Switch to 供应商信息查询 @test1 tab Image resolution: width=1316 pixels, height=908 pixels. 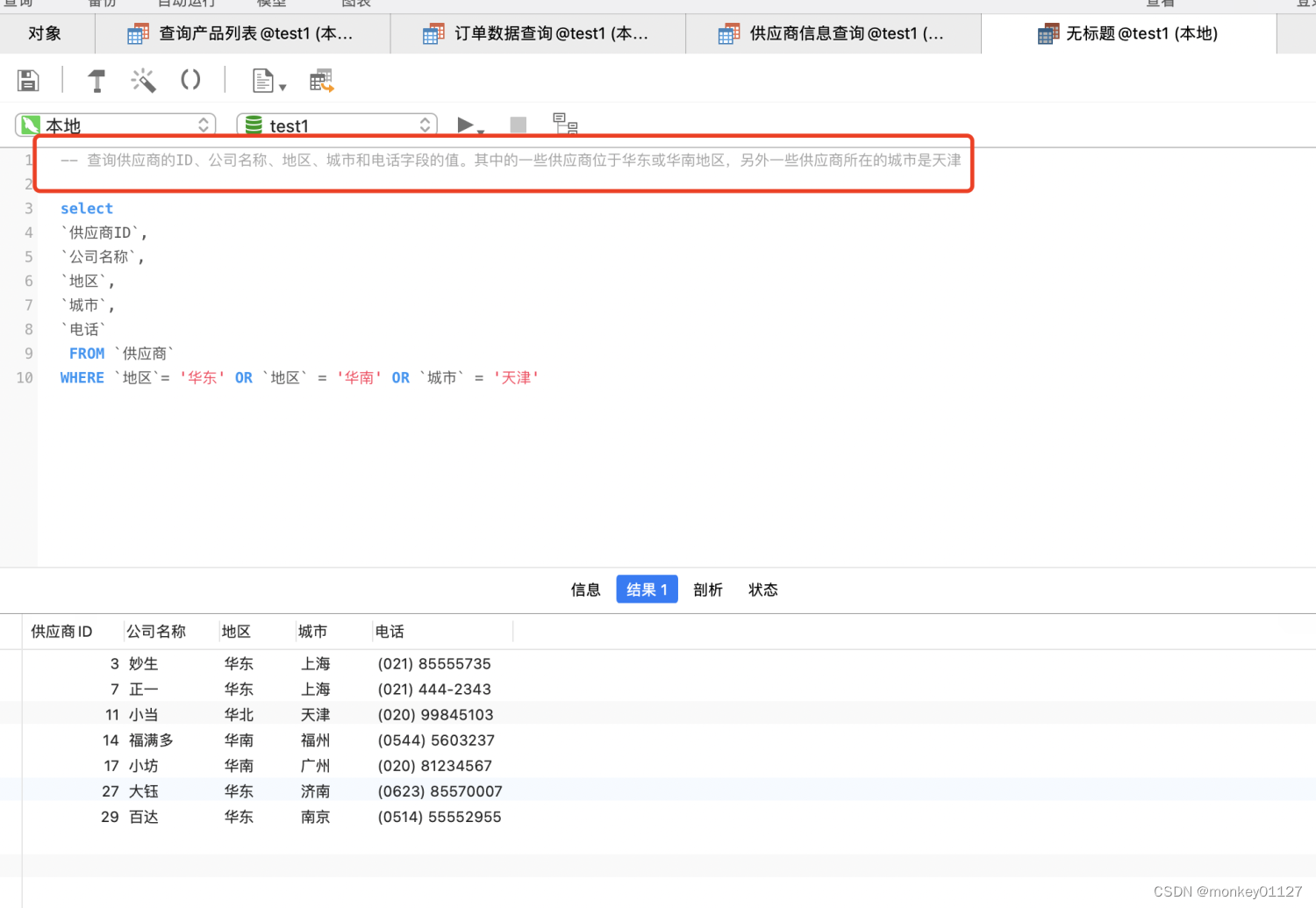[x=833, y=33]
